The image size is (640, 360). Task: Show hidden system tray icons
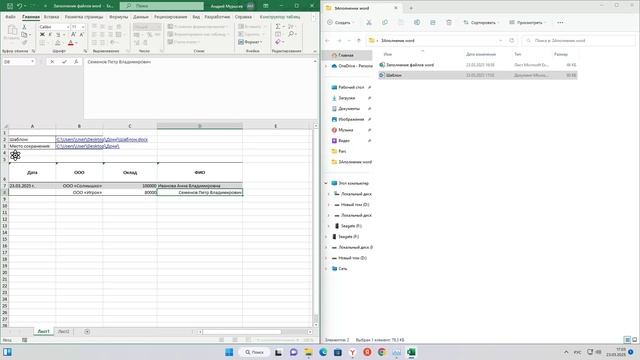(x=566, y=352)
